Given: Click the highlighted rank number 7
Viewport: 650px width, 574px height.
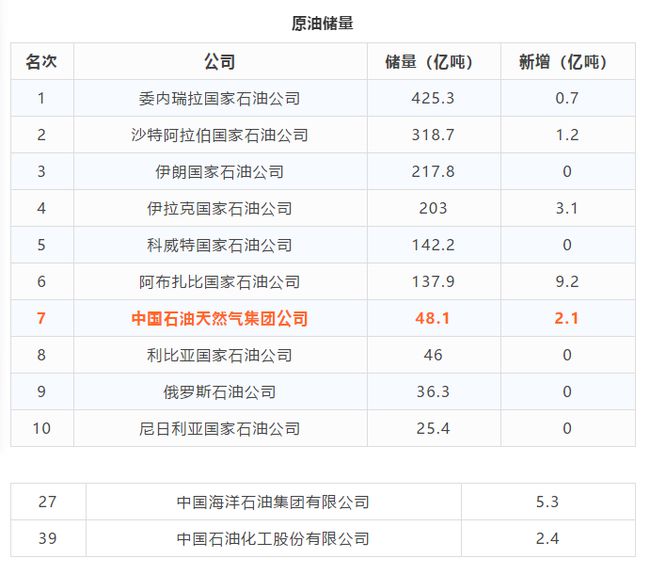Looking at the screenshot, I should point(41,318).
